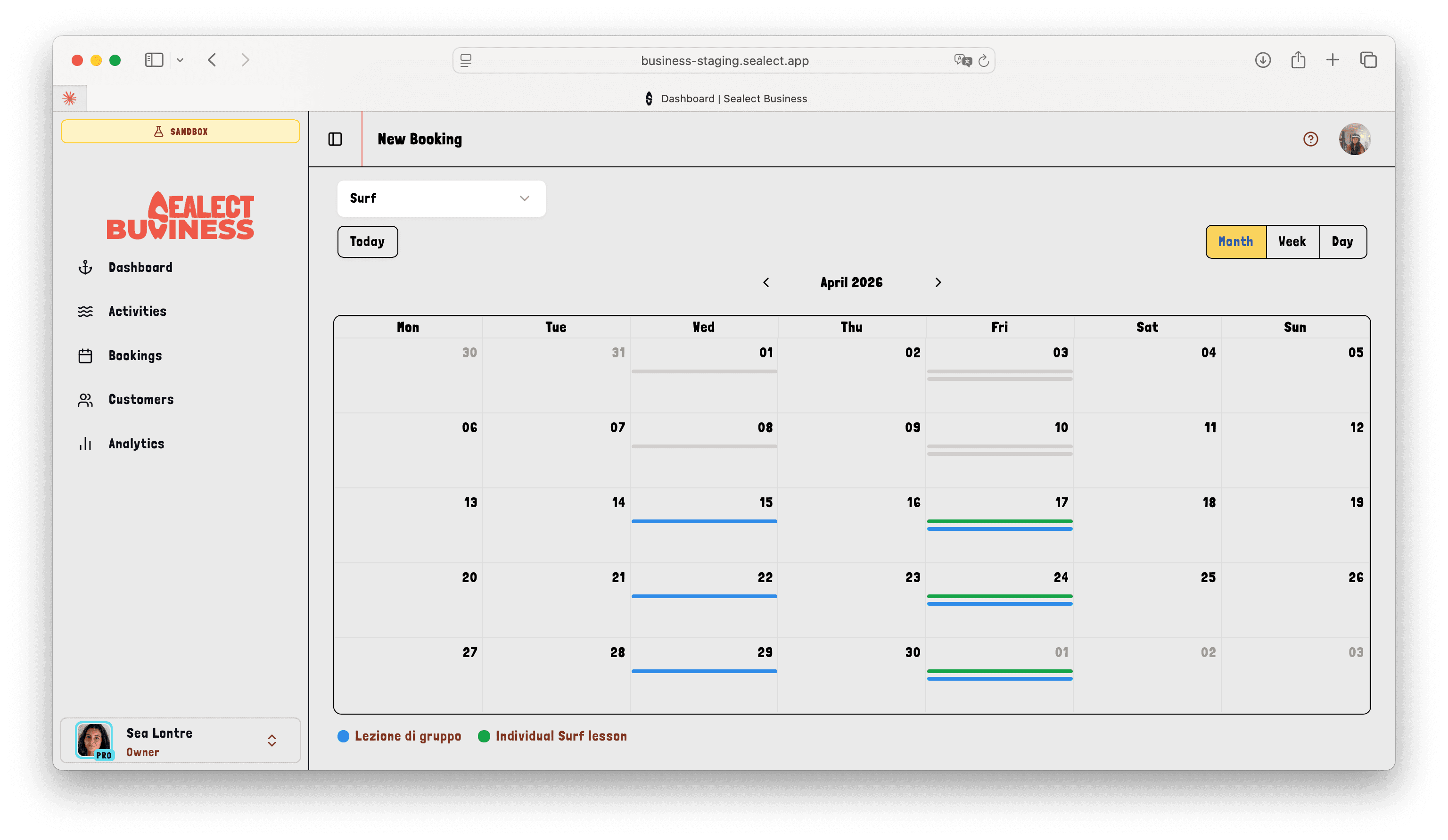Keep Month view selected

[1235, 241]
